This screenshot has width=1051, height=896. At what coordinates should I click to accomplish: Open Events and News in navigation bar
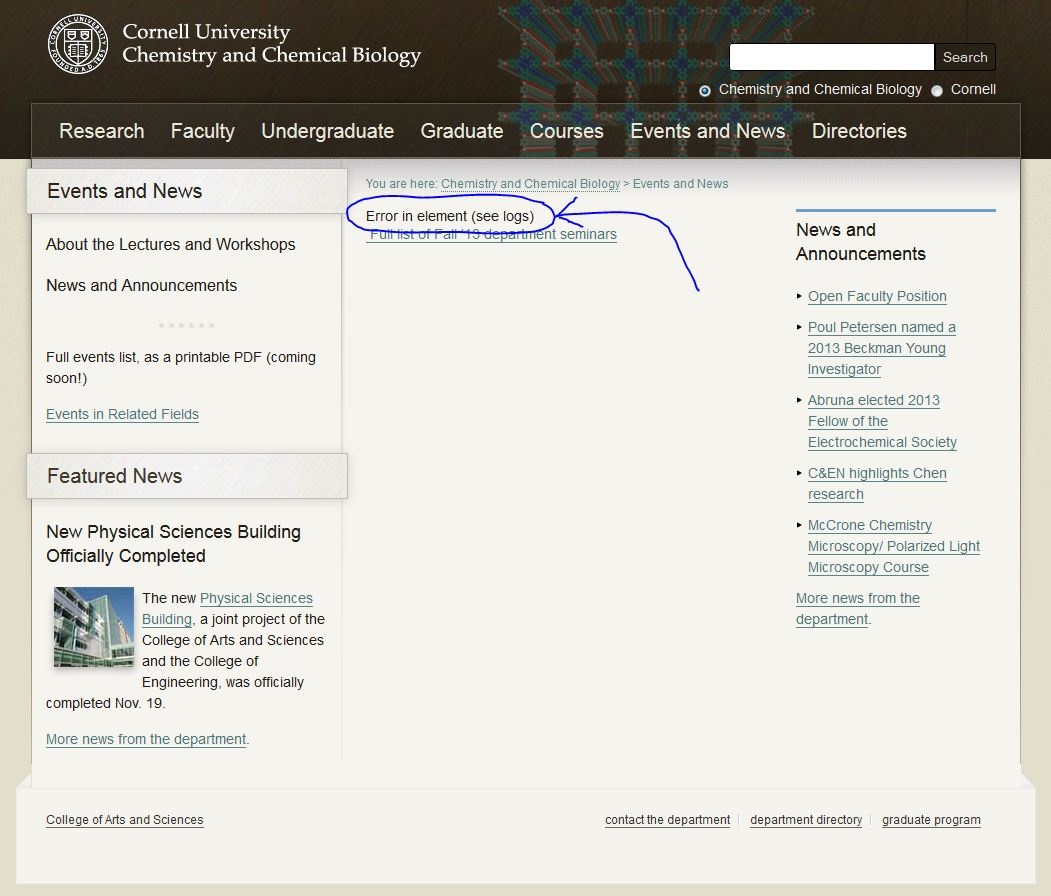click(707, 131)
